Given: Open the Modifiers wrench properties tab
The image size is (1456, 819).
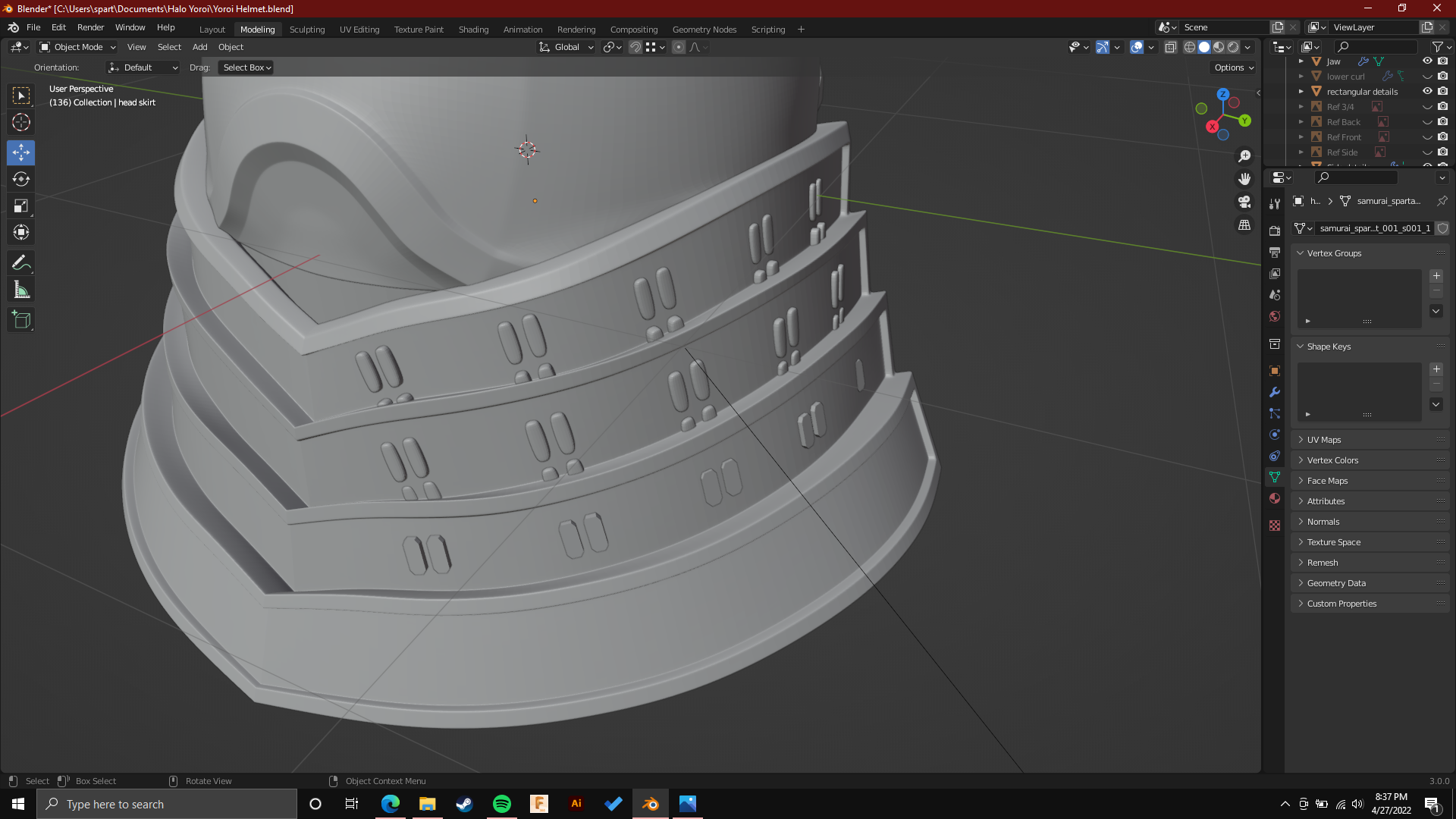Looking at the screenshot, I should [1275, 392].
